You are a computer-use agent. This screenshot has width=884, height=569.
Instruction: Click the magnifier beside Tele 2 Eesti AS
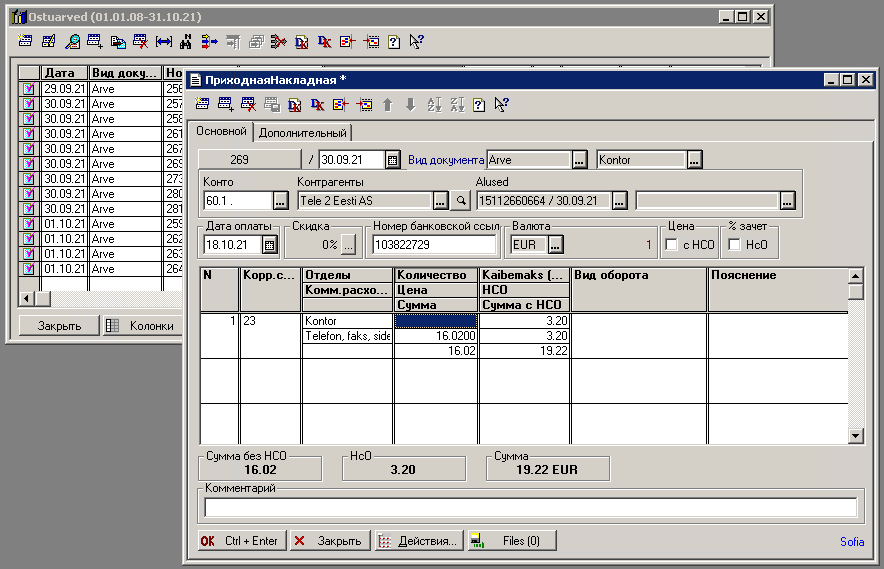click(x=460, y=201)
